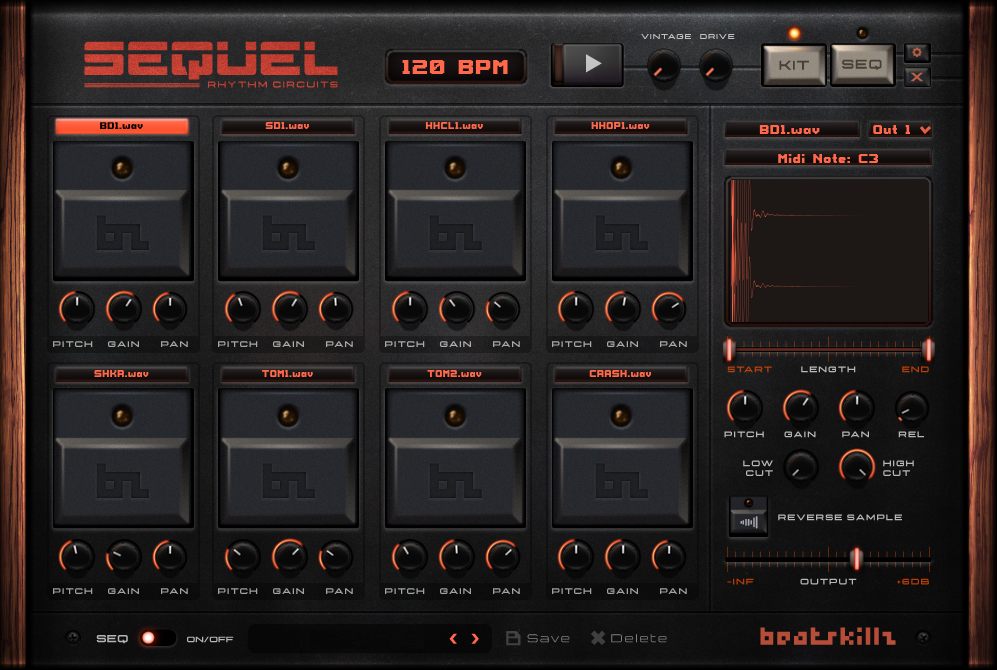The width and height of the screenshot is (997, 670).
Task: Open the settings gear icon
Action: [x=917, y=53]
